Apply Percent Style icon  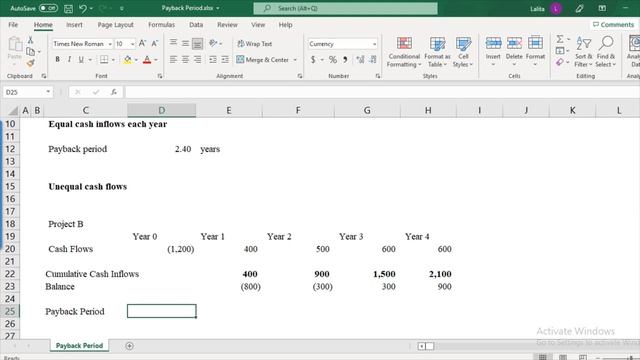click(333, 60)
